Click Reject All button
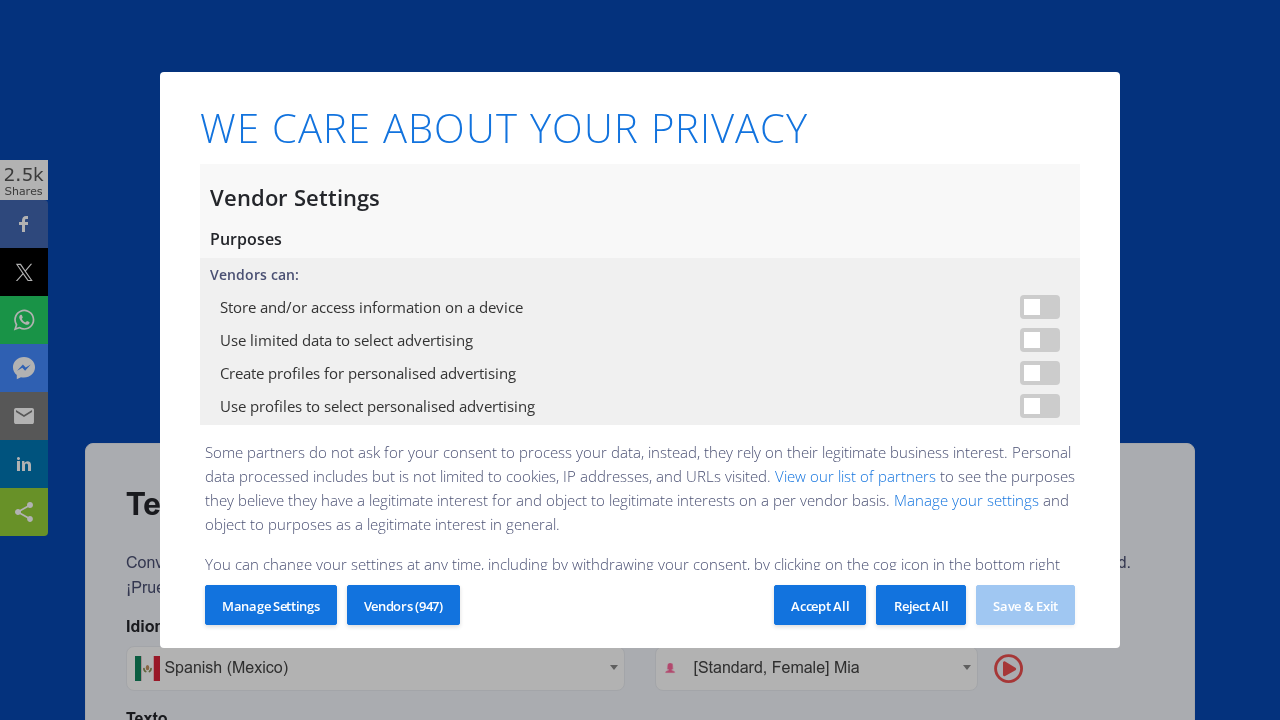Viewport: 1280px width, 720px height. (x=920, y=606)
